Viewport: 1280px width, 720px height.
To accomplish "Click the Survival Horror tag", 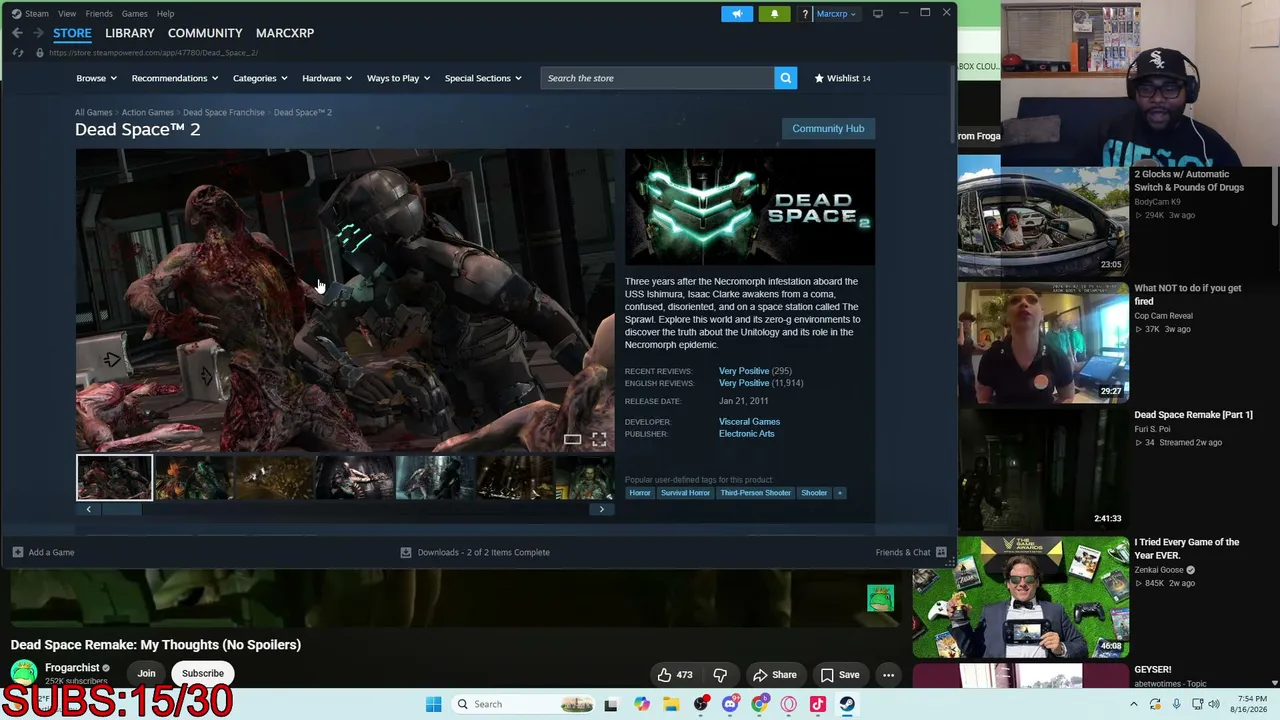I will coord(685,493).
